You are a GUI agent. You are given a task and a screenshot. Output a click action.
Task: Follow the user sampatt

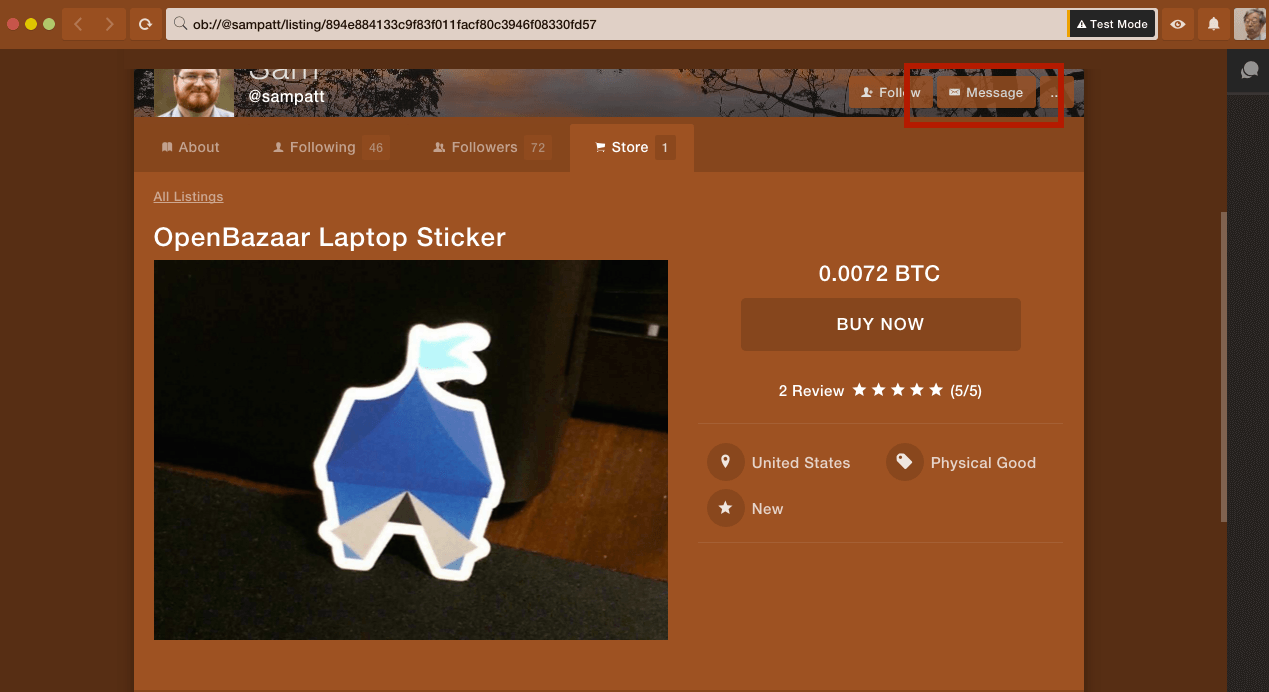tap(890, 93)
